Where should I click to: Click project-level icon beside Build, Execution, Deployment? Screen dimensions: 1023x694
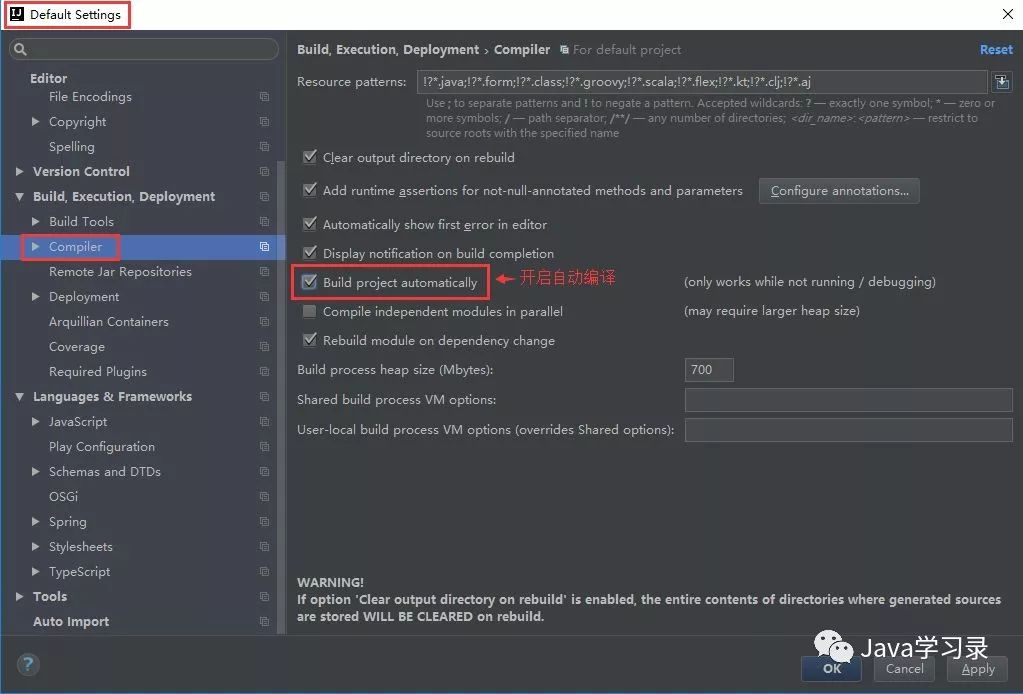point(264,197)
